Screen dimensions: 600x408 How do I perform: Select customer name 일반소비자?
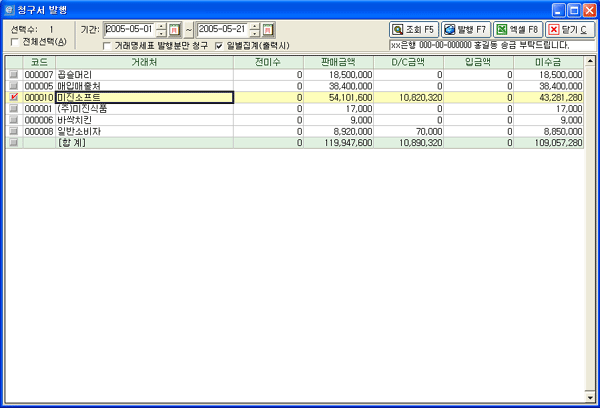(79, 131)
